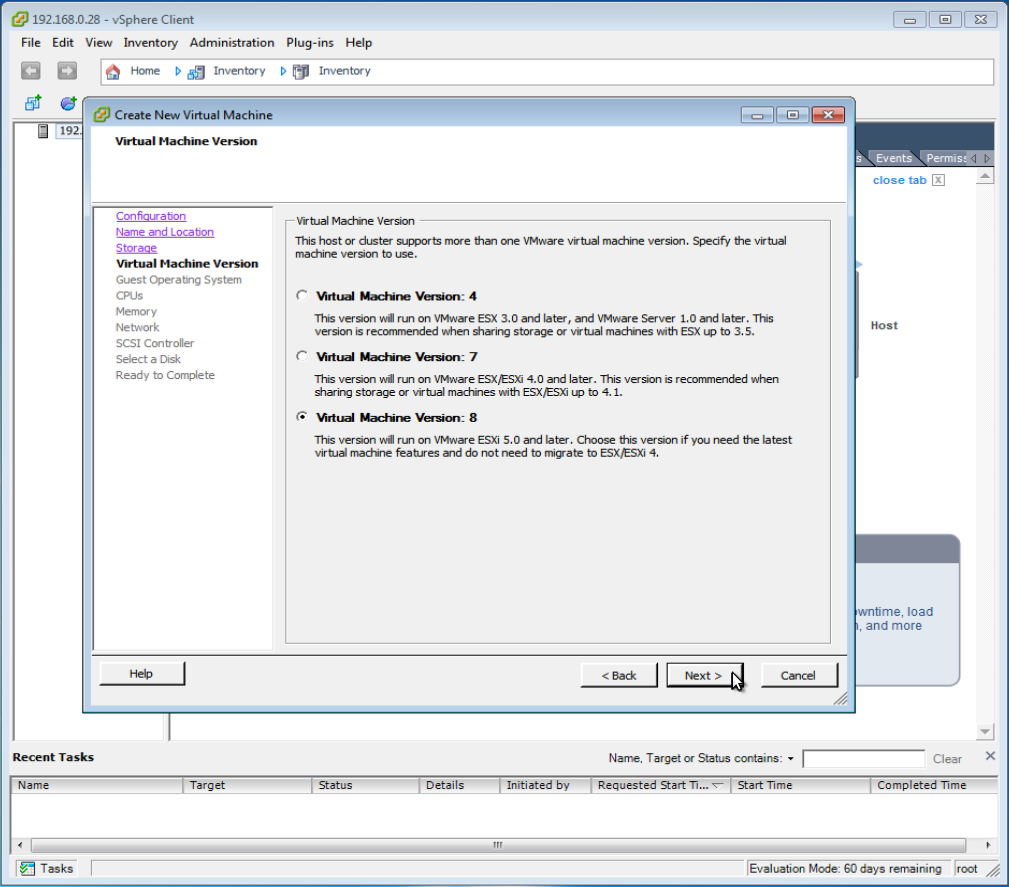Click the Completed Time column header
Screen dimensions: 1009x887
(934, 785)
